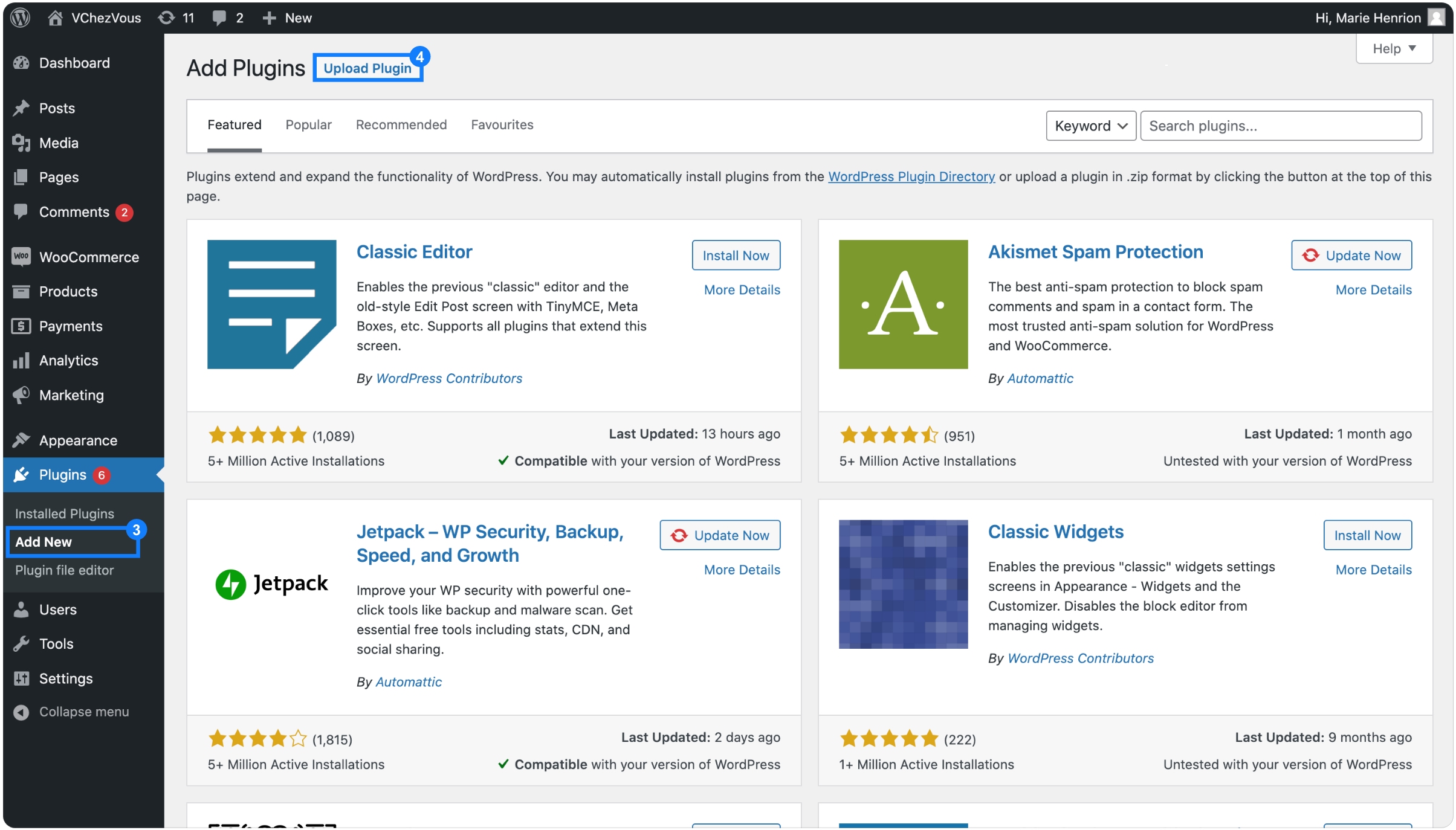Viewport: 1456px width, 830px height.
Task: Click the Akismet plugin logo
Action: click(903, 304)
